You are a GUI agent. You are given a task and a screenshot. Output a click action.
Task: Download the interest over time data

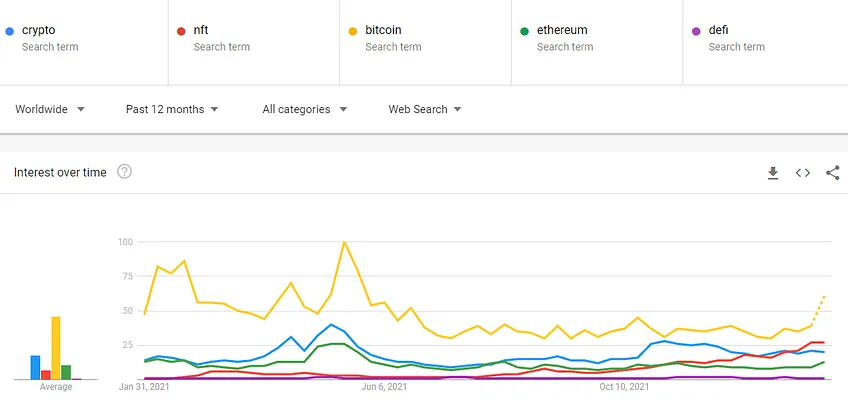click(x=773, y=173)
